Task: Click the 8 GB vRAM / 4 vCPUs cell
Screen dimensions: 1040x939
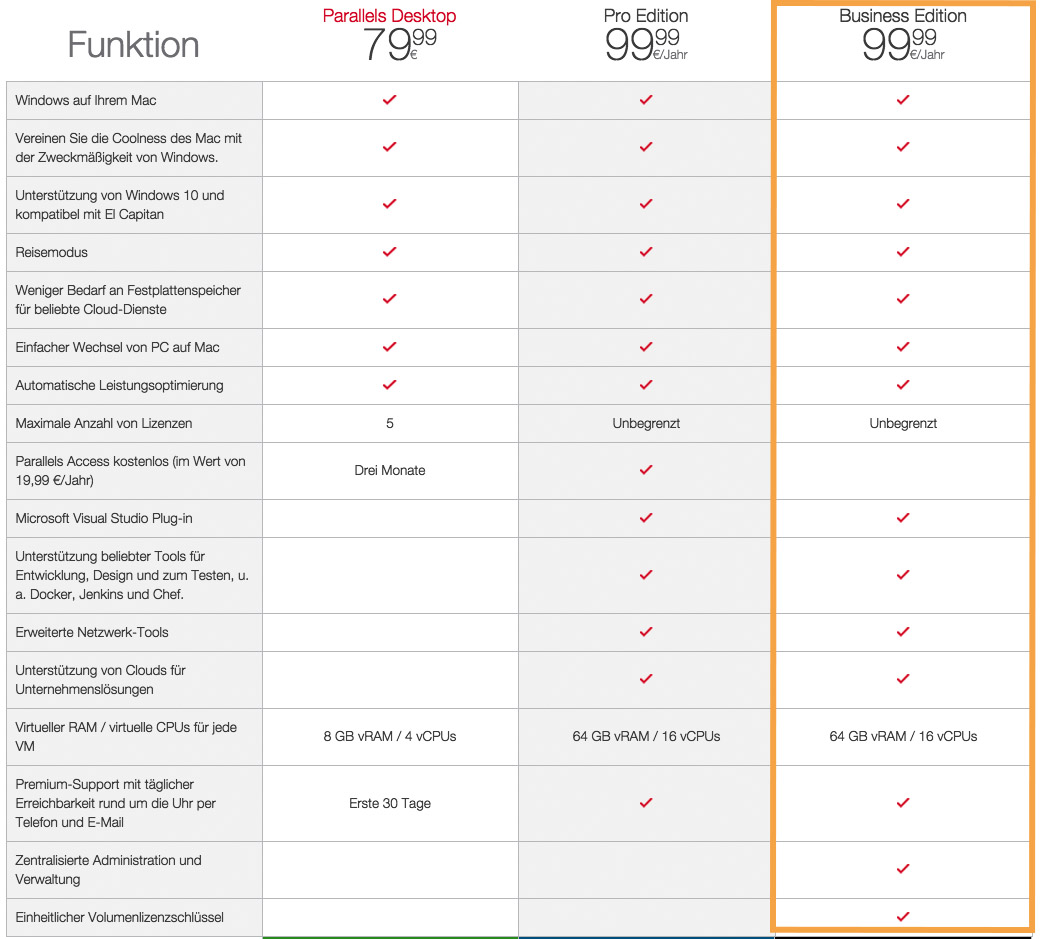Action: coord(390,736)
